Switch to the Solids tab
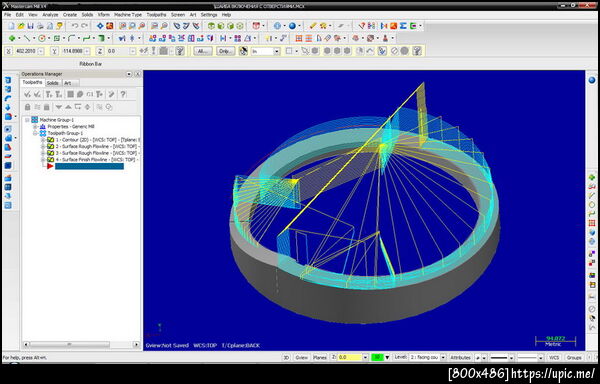 click(52, 83)
